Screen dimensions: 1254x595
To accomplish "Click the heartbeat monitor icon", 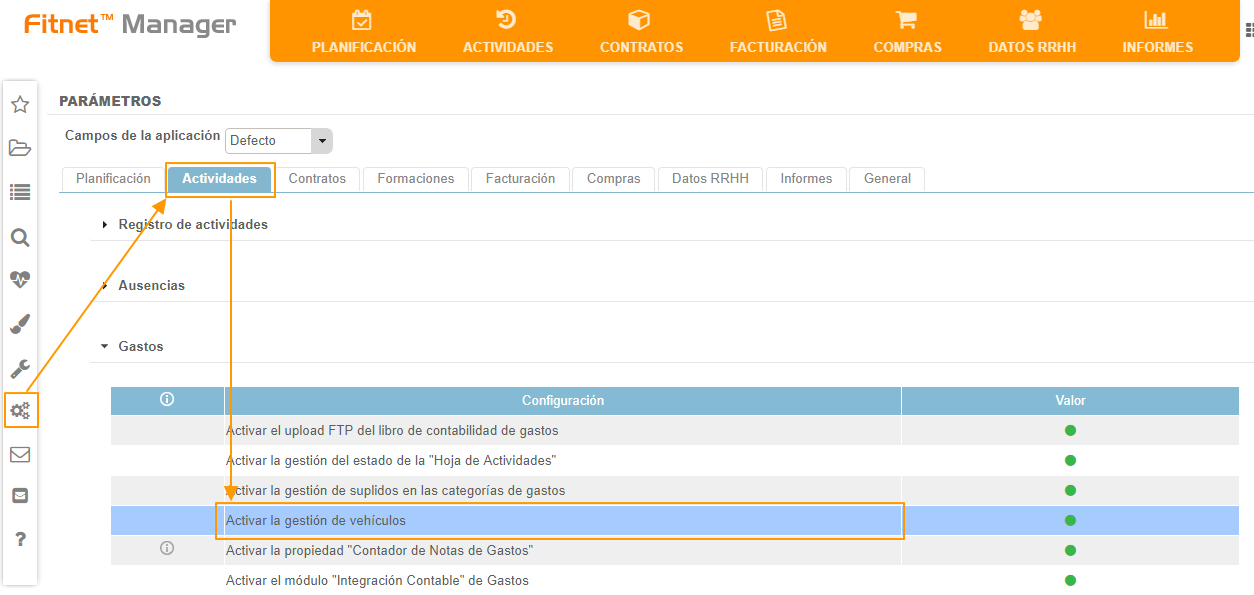I will coord(19,279).
